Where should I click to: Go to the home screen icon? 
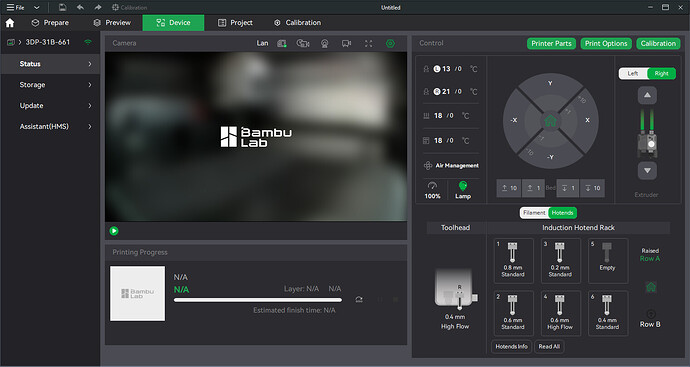(x=10, y=23)
